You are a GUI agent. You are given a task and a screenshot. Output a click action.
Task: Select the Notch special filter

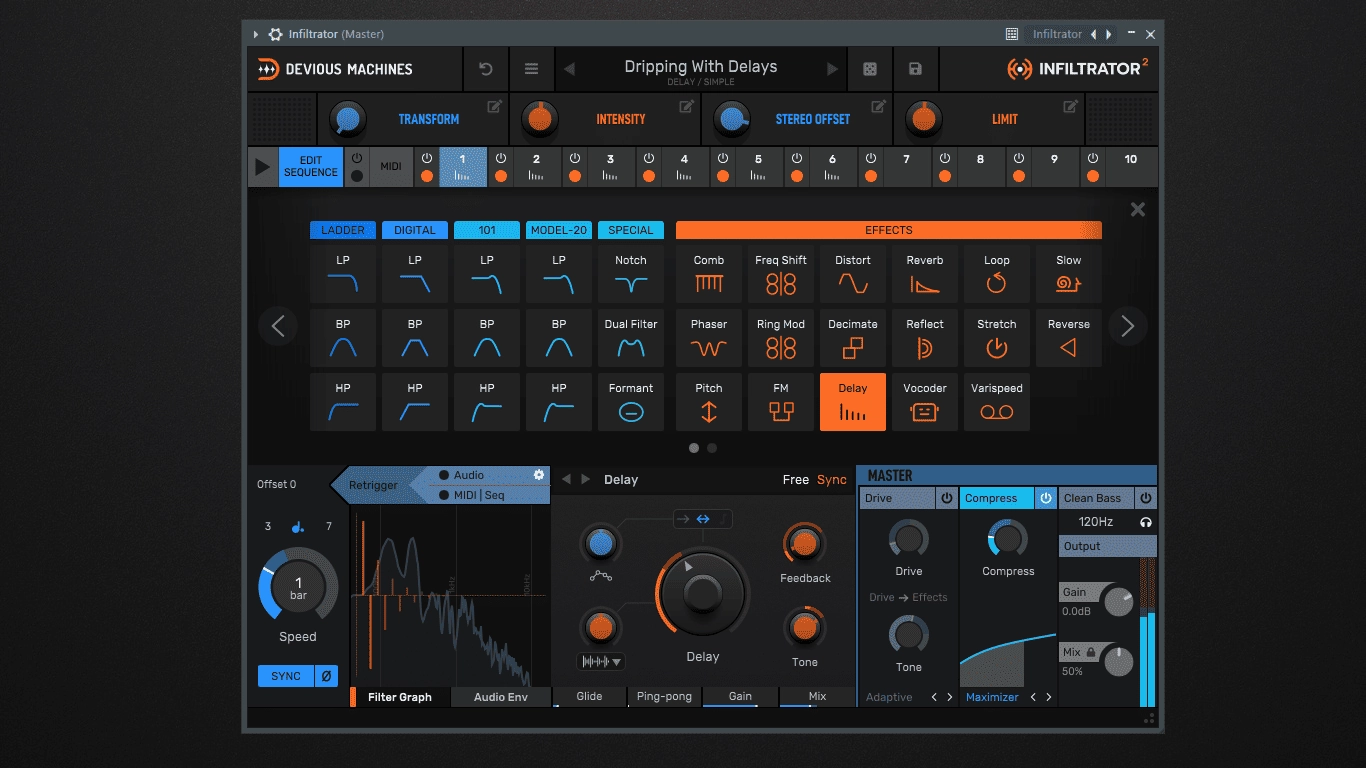pos(631,274)
